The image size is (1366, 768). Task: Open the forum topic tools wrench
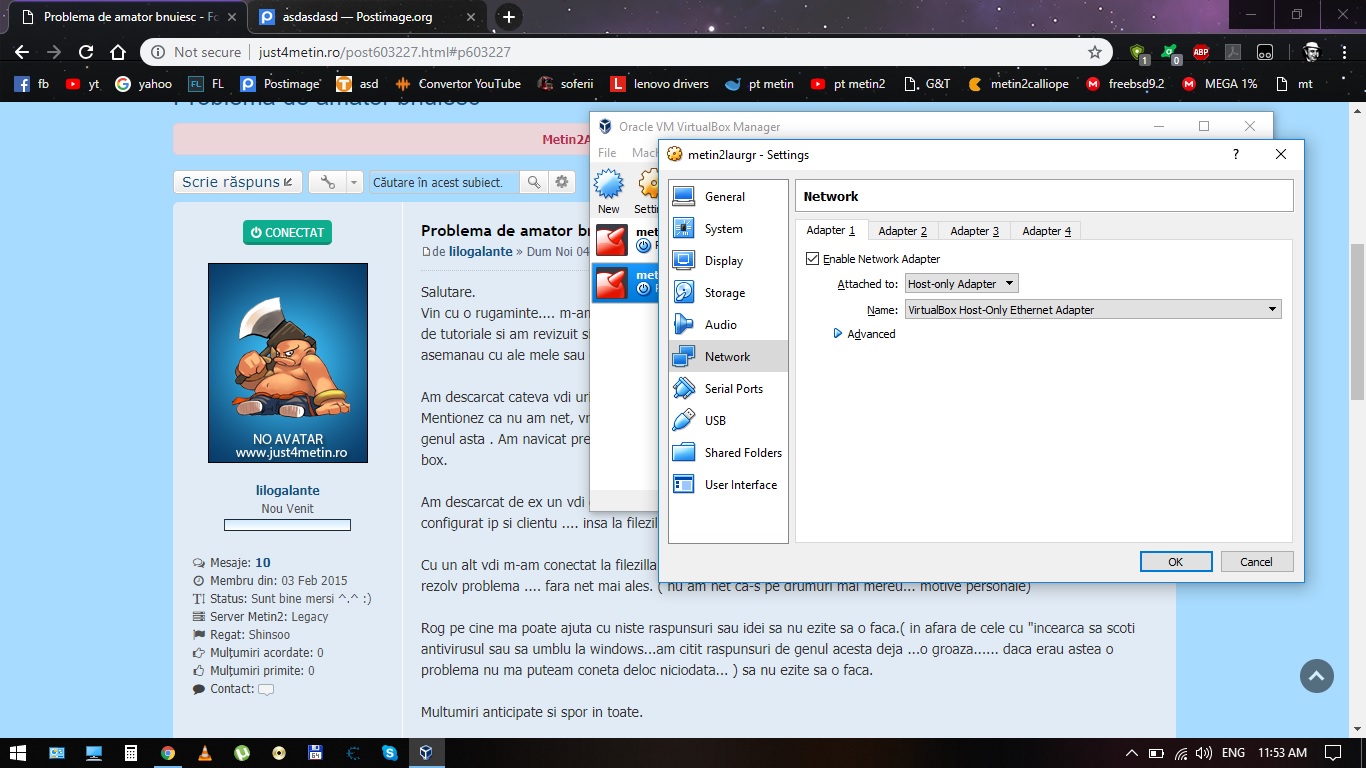click(328, 182)
